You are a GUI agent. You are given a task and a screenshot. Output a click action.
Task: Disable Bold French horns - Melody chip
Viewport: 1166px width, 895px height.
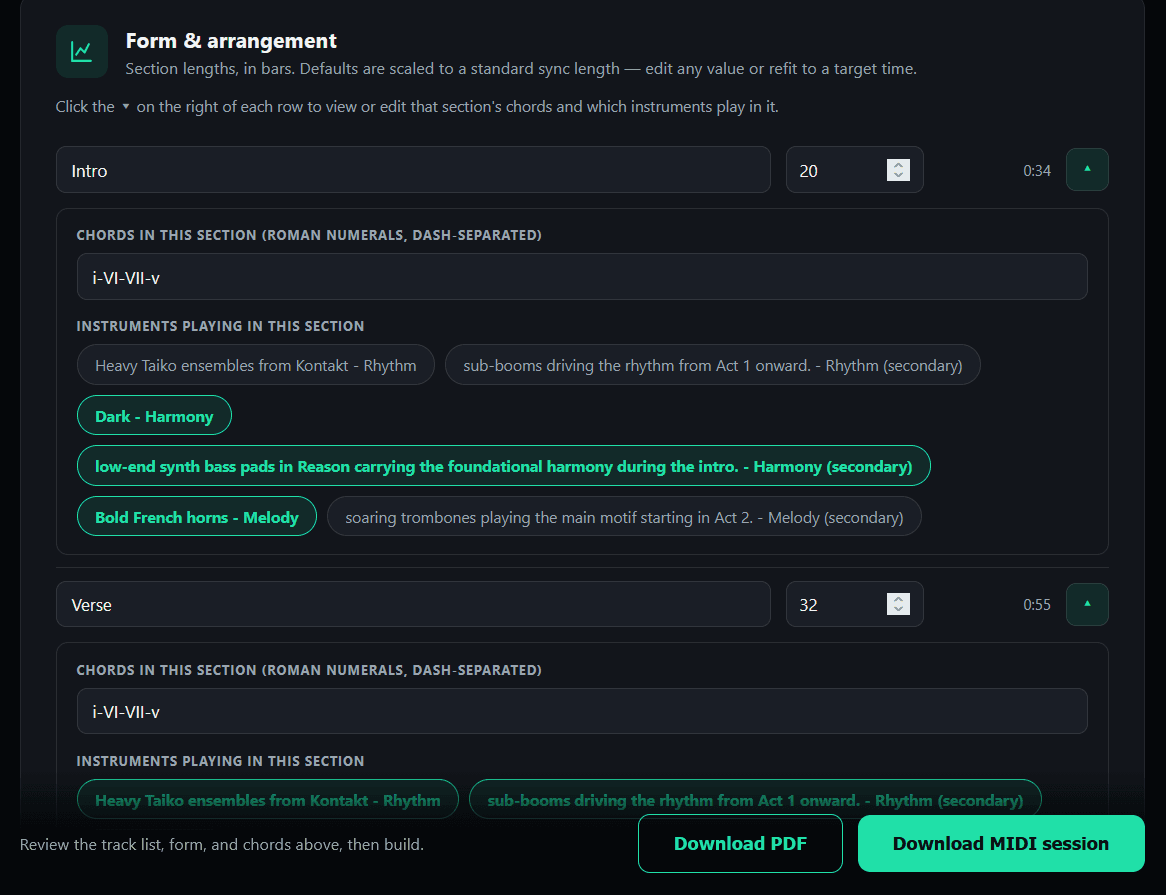(197, 517)
